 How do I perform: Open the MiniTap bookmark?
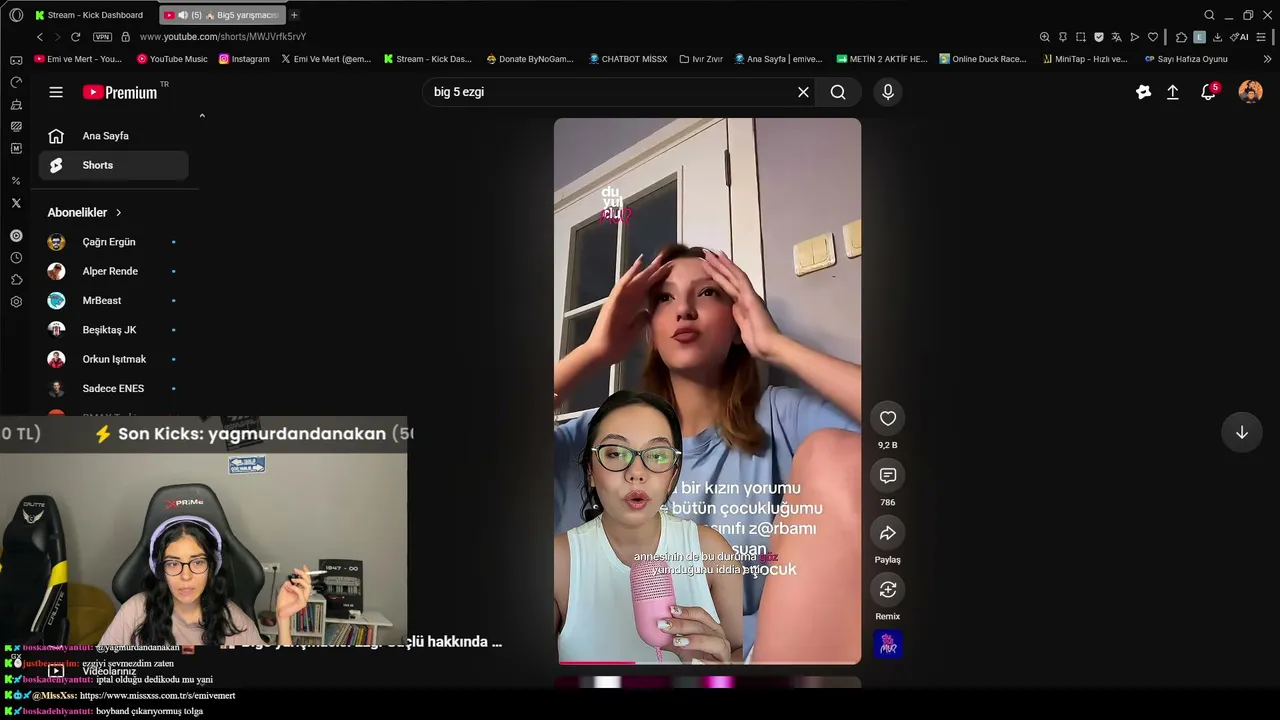tap(1085, 59)
